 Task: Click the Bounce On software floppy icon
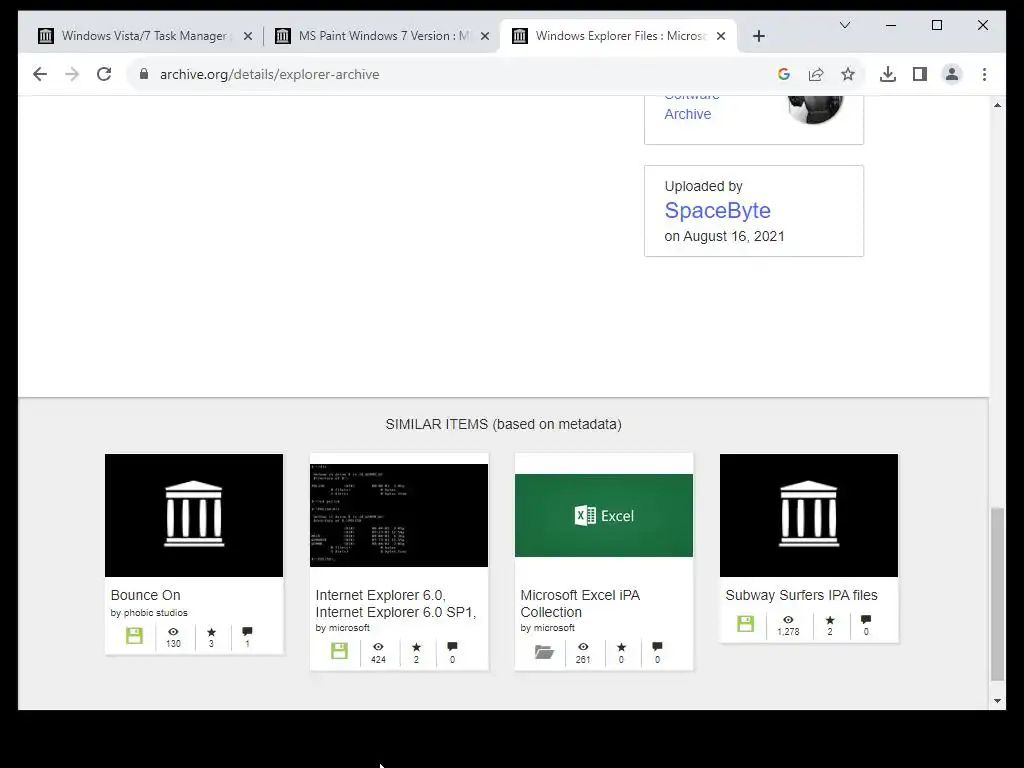pos(135,635)
